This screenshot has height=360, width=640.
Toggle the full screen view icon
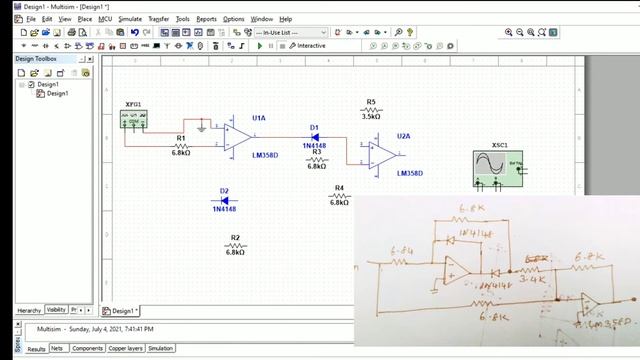click(553, 32)
